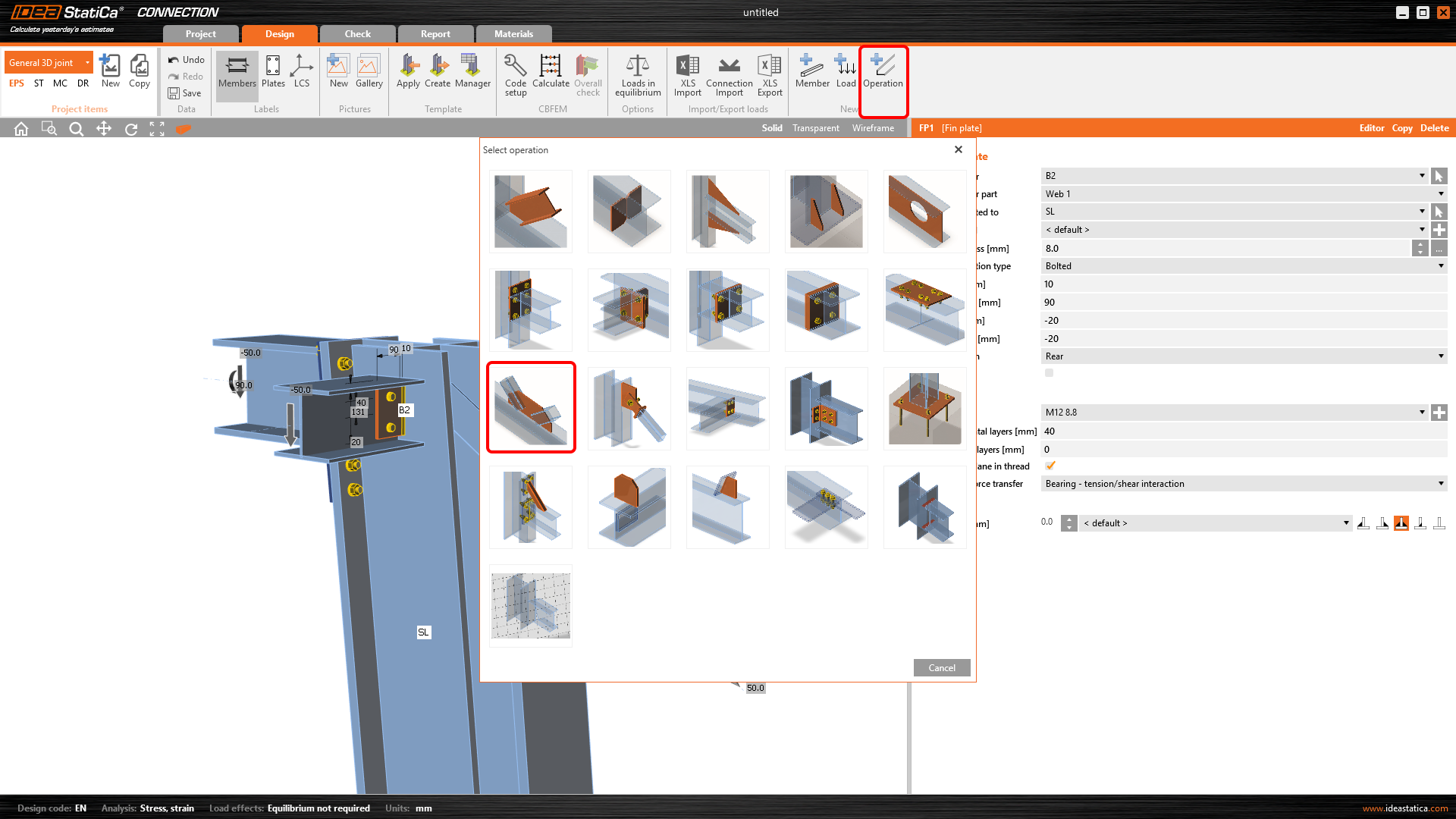Image resolution: width=1456 pixels, height=819 pixels.
Task: Toggle shear plane in thread checkbox
Action: pyautogui.click(x=1050, y=466)
